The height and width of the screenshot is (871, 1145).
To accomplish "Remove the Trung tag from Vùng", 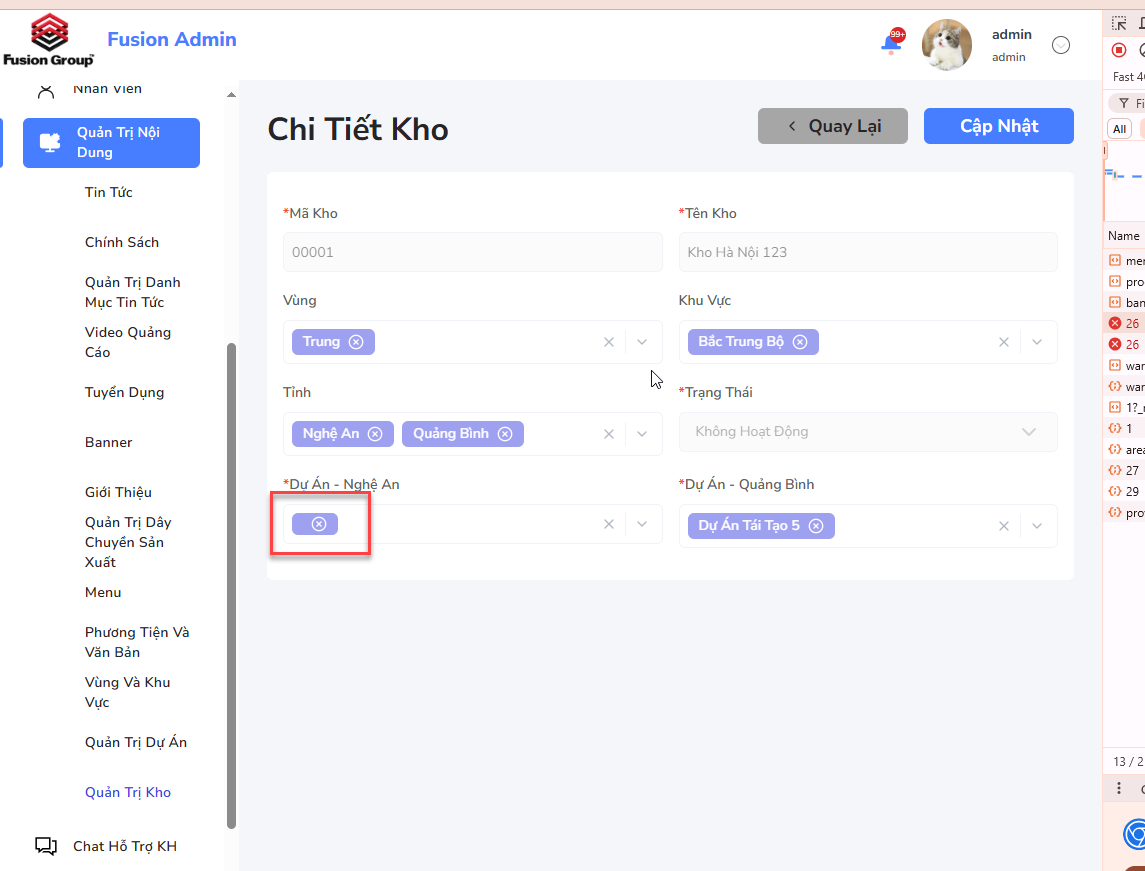I will 356,342.
